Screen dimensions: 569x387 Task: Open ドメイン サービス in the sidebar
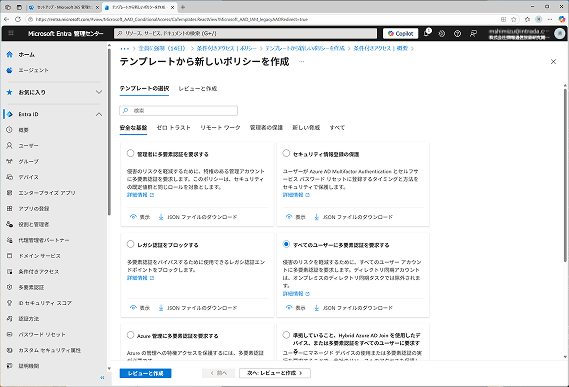40,256
